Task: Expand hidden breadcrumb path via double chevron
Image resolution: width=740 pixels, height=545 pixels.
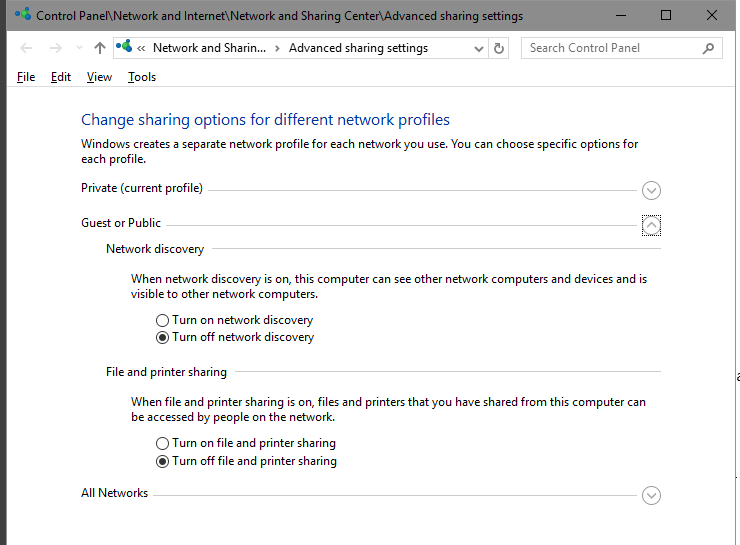Action: pyautogui.click(x=141, y=48)
